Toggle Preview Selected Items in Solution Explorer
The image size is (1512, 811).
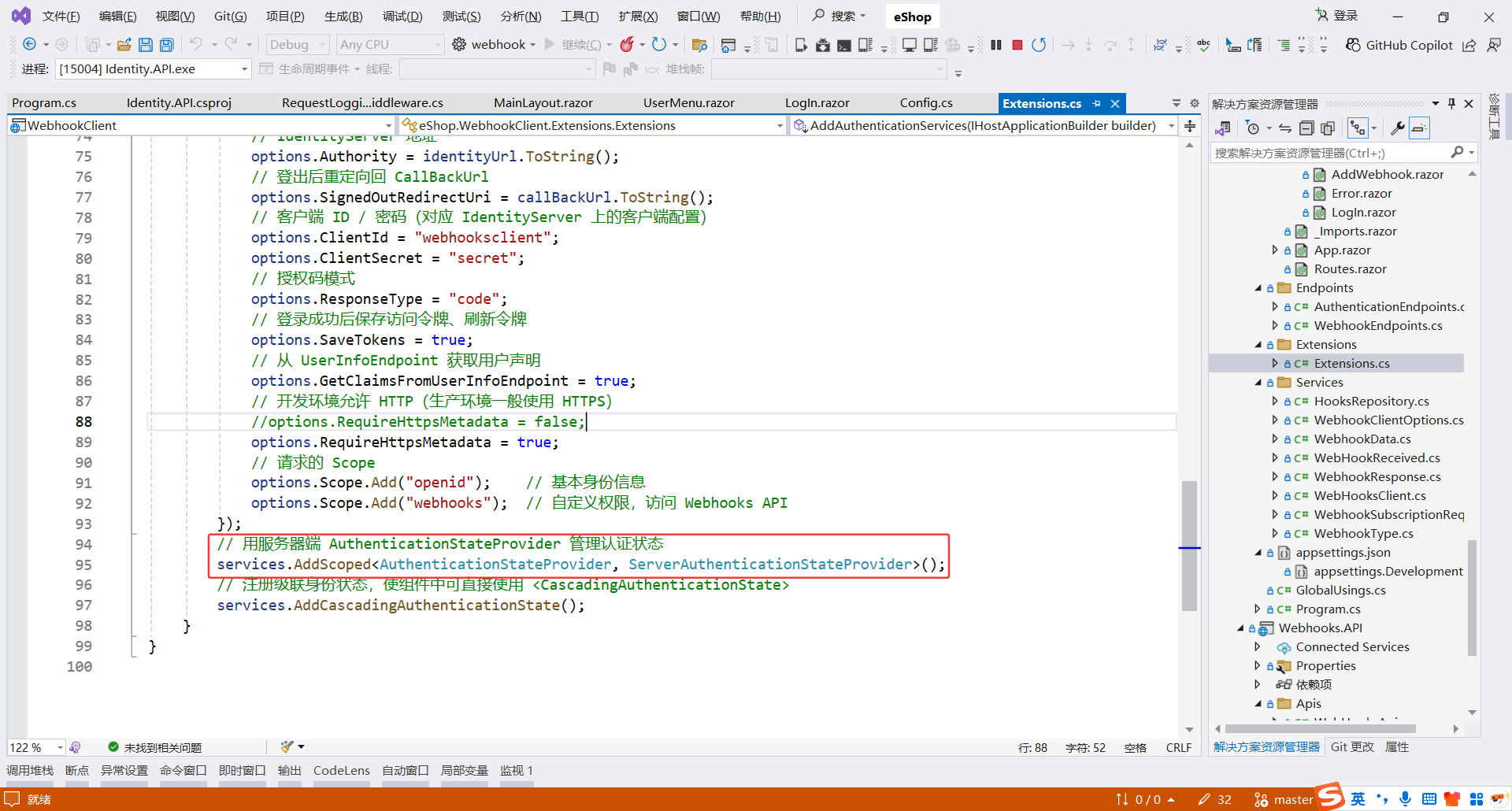coord(1419,128)
